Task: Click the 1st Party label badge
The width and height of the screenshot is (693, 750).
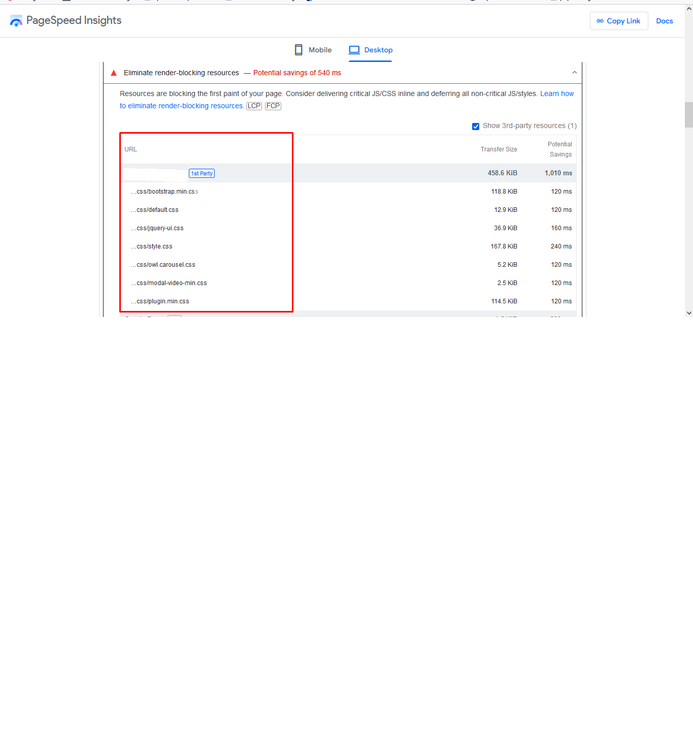Action: (x=202, y=173)
